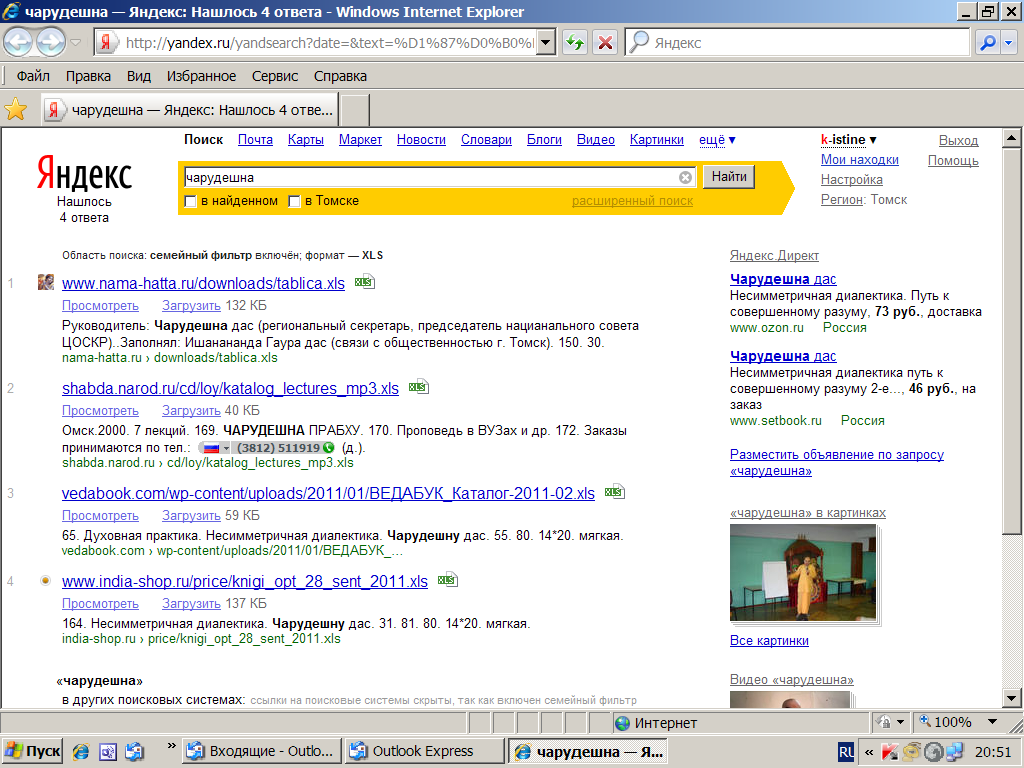Viewport: 1024px width, 768px height.
Task: Go back with the browser Back arrow
Action: click(18, 42)
